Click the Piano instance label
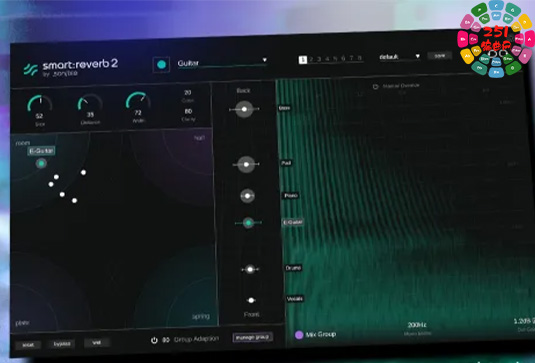535x363 pixels. [291, 195]
